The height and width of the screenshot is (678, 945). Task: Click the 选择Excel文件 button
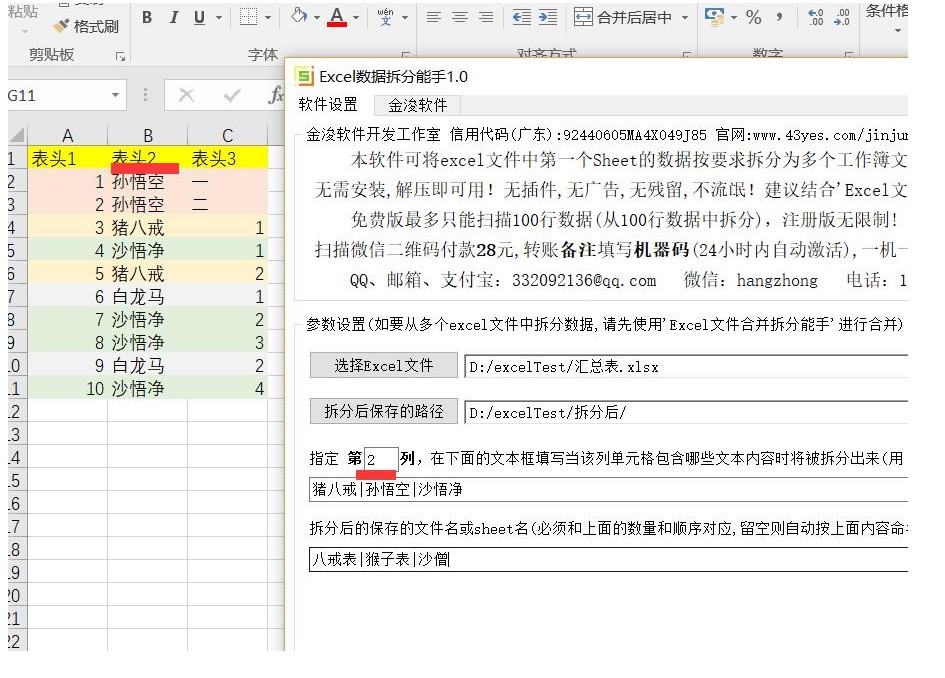(383, 366)
